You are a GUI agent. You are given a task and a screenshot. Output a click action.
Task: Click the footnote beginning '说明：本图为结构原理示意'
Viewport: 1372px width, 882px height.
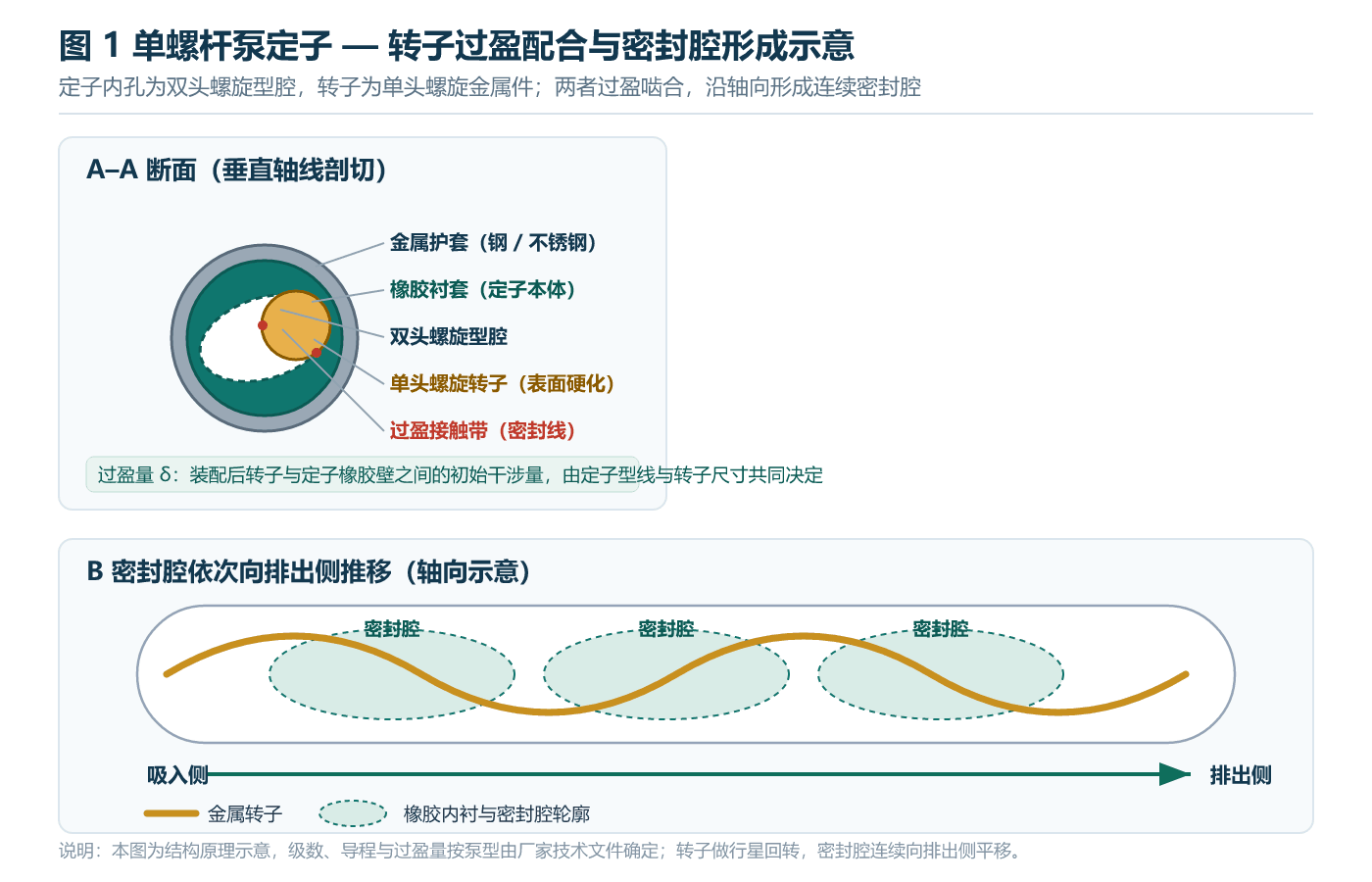[x=542, y=851]
